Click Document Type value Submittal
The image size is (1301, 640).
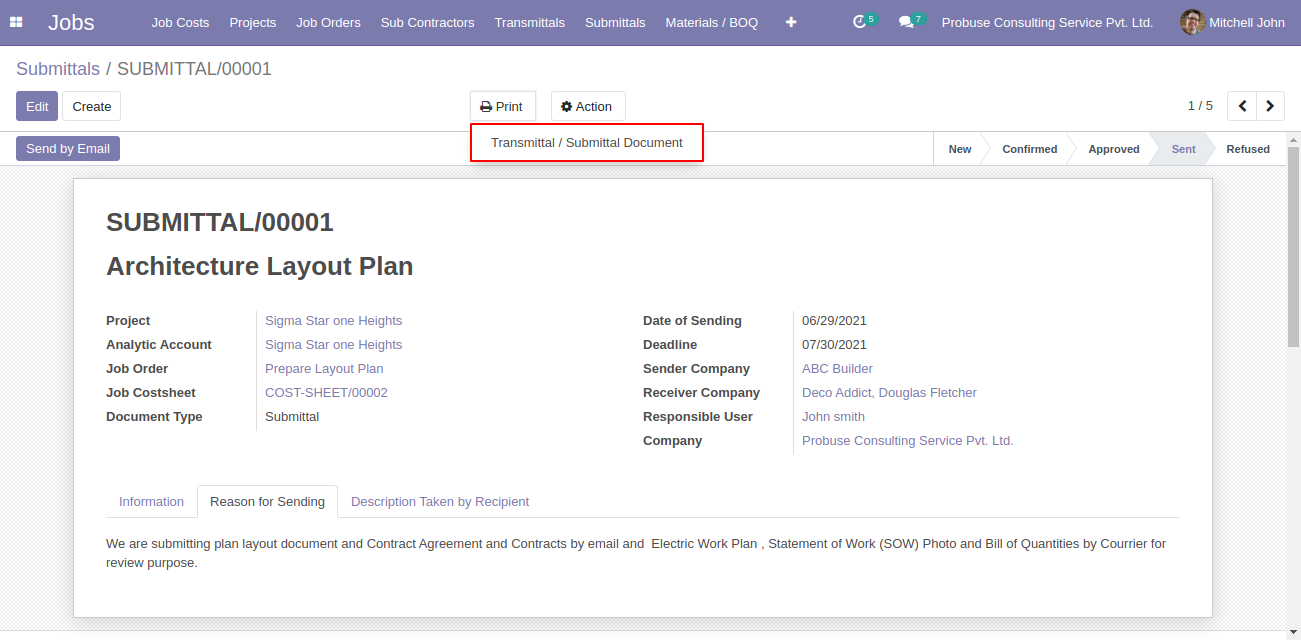click(x=292, y=417)
